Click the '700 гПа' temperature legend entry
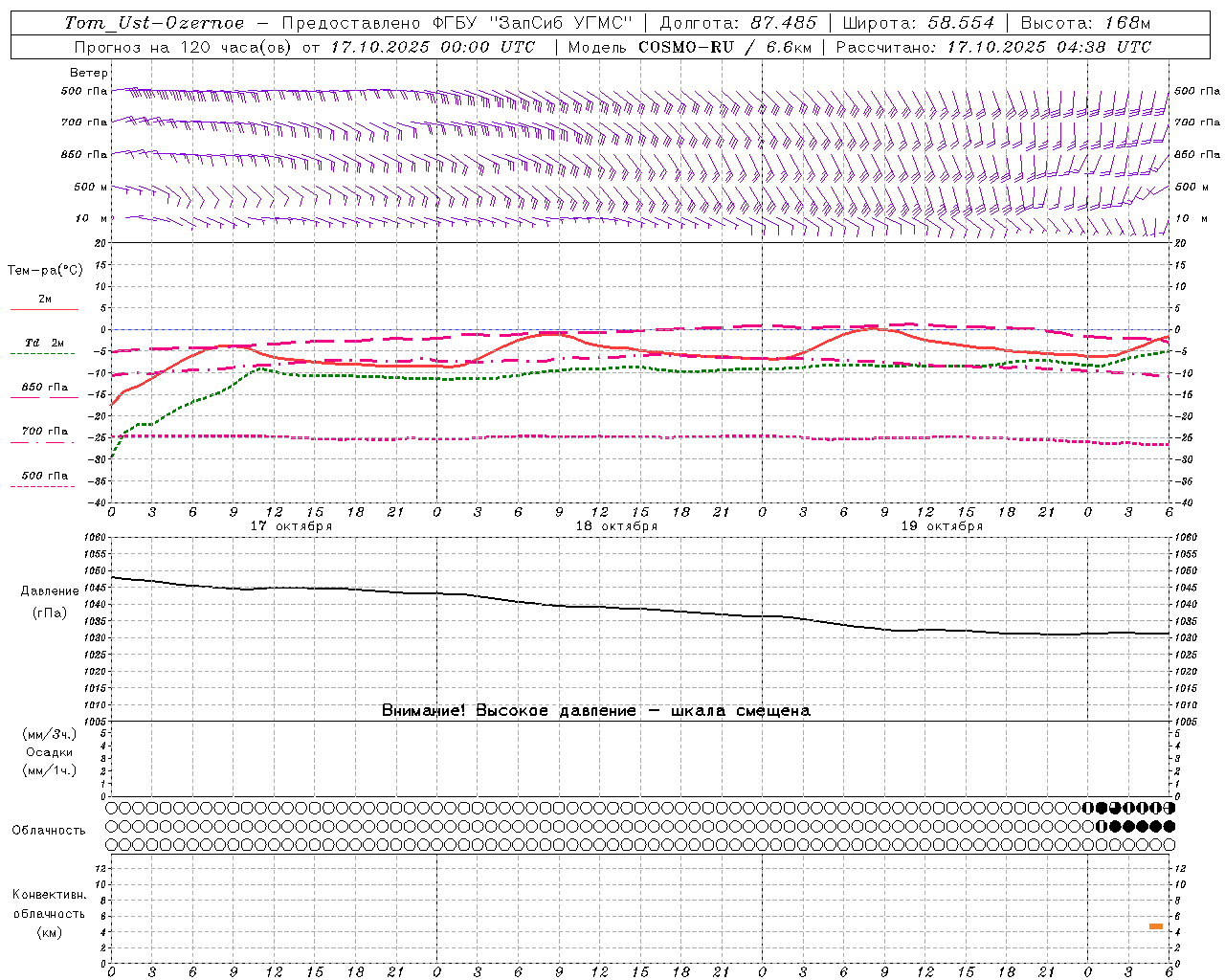Screen dimensions: 1225x980 point(45,432)
